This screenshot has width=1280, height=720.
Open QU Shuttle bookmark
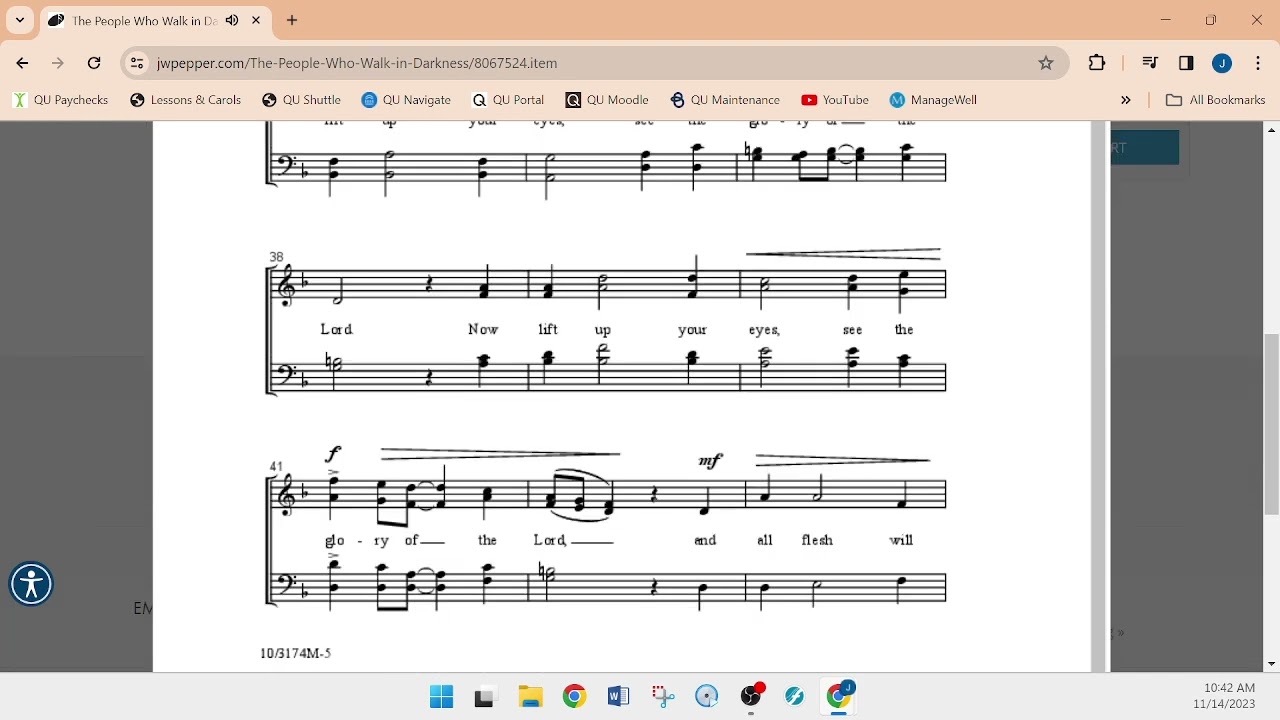301,100
